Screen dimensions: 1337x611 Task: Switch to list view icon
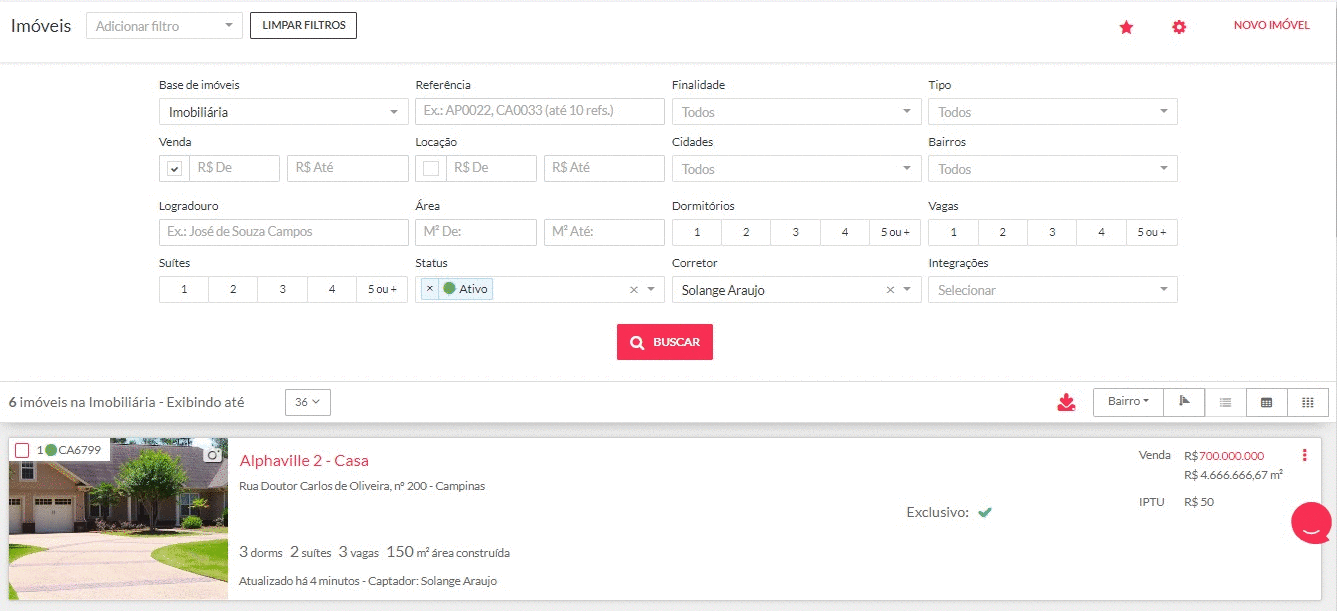click(1225, 402)
